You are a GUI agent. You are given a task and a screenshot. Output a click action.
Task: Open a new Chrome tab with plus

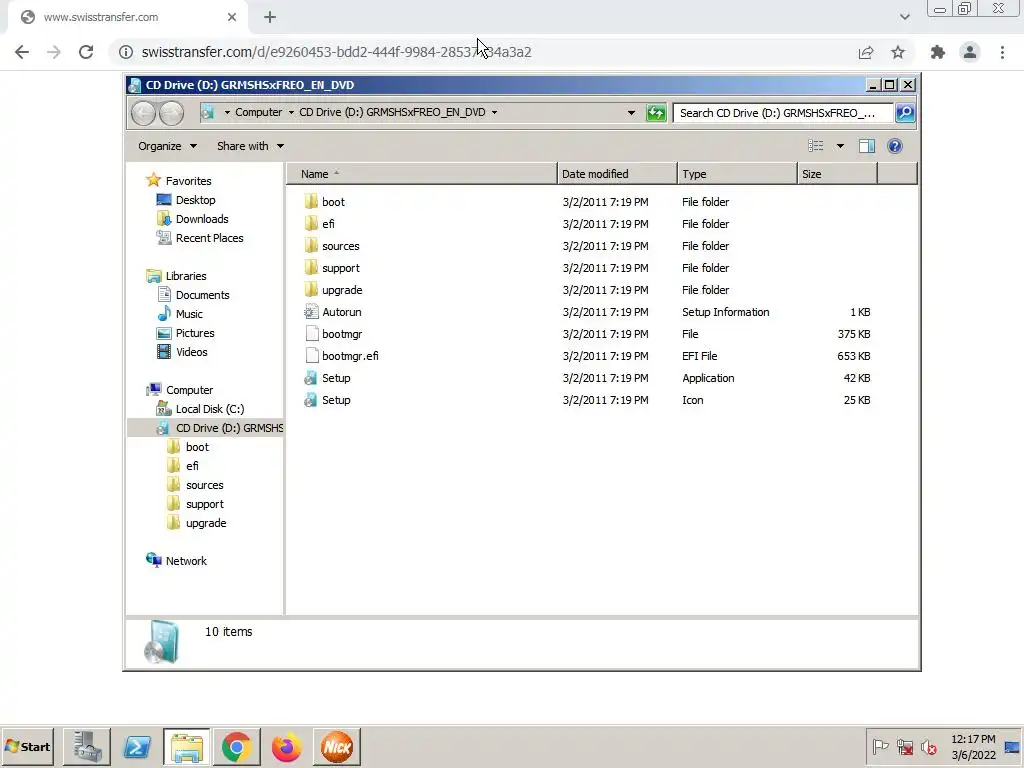click(x=270, y=18)
